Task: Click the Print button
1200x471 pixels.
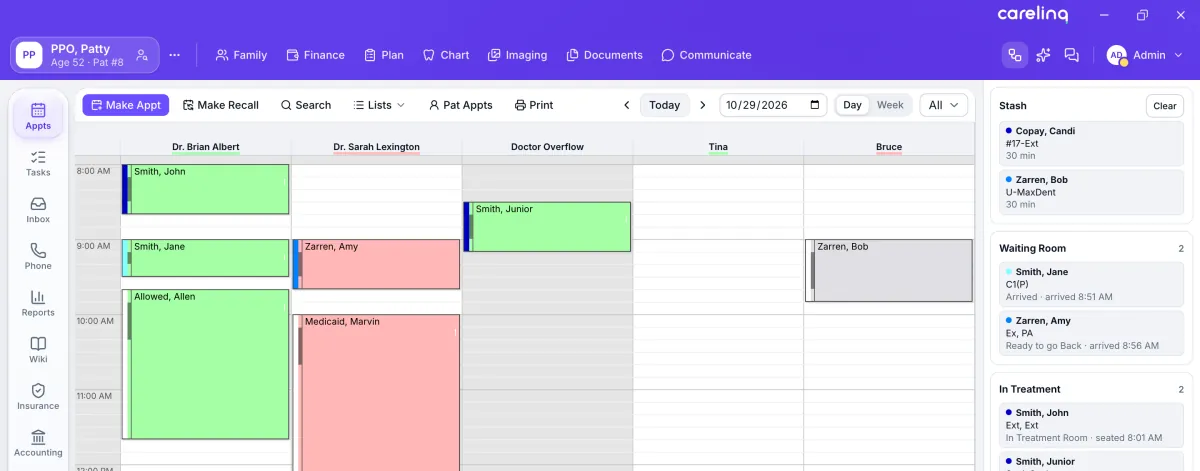Action: click(x=534, y=105)
